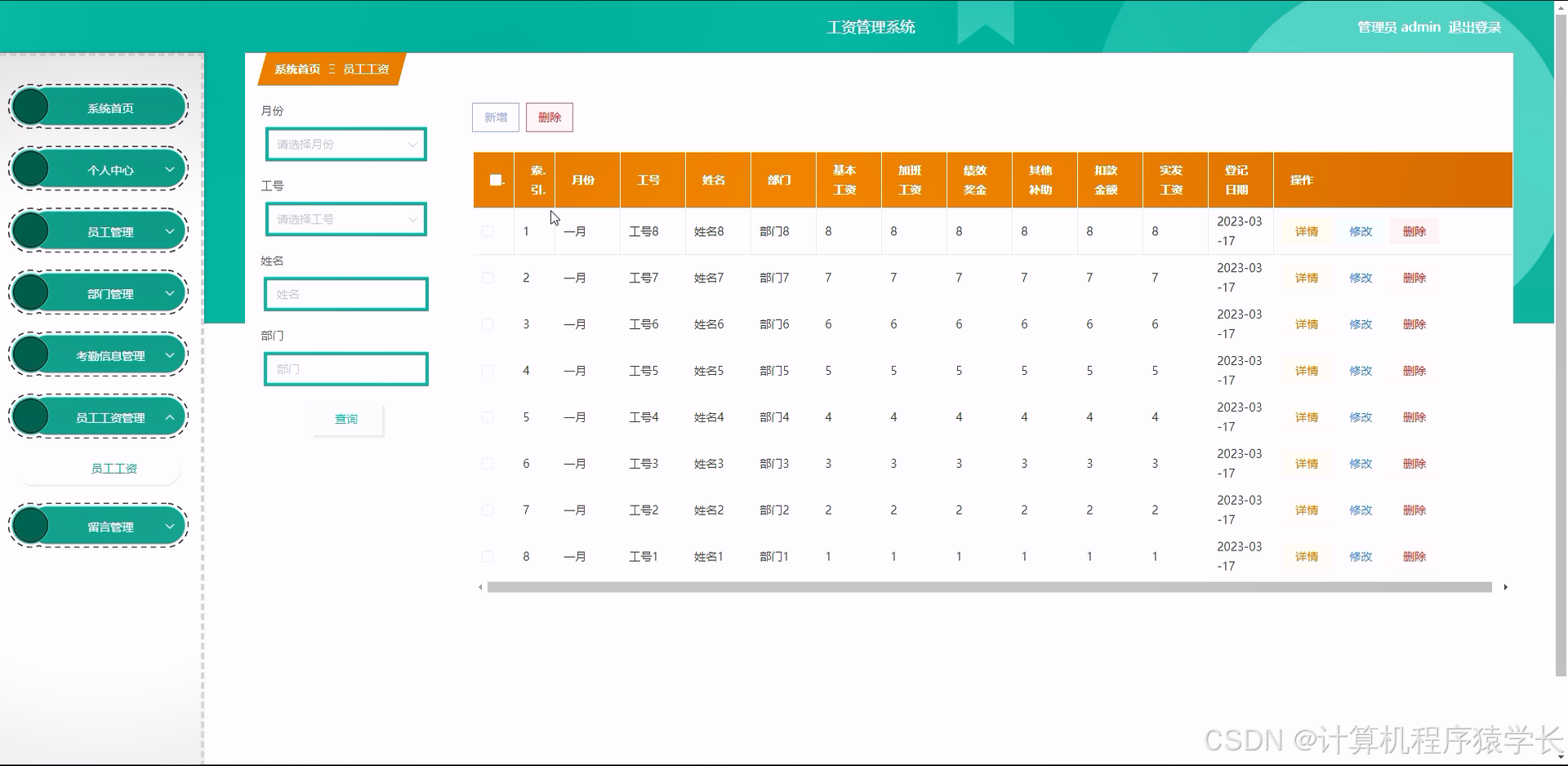This screenshot has width=1568, height=766.
Task: Click 修改 for row 工号5
Action: [x=1361, y=371]
